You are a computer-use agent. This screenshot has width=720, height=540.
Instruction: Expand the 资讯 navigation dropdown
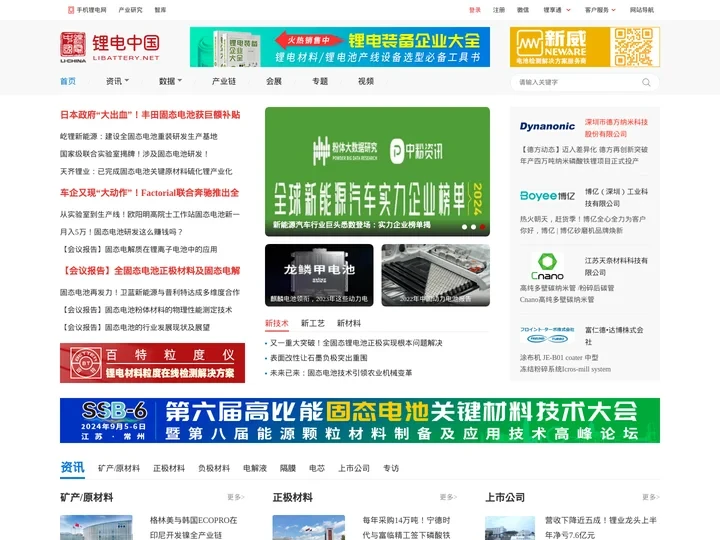click(117, 81)
